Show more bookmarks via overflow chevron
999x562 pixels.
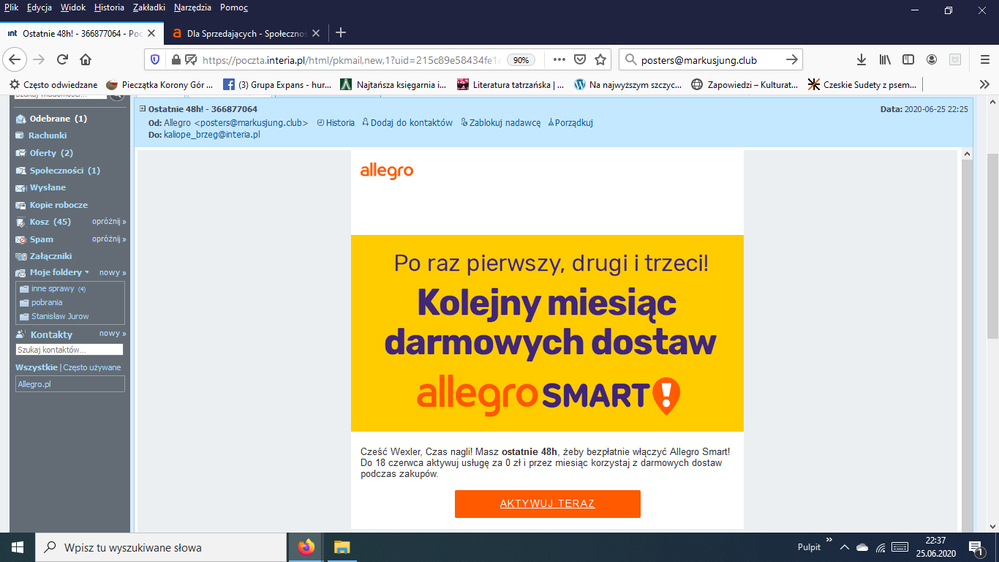pos(985,85)
